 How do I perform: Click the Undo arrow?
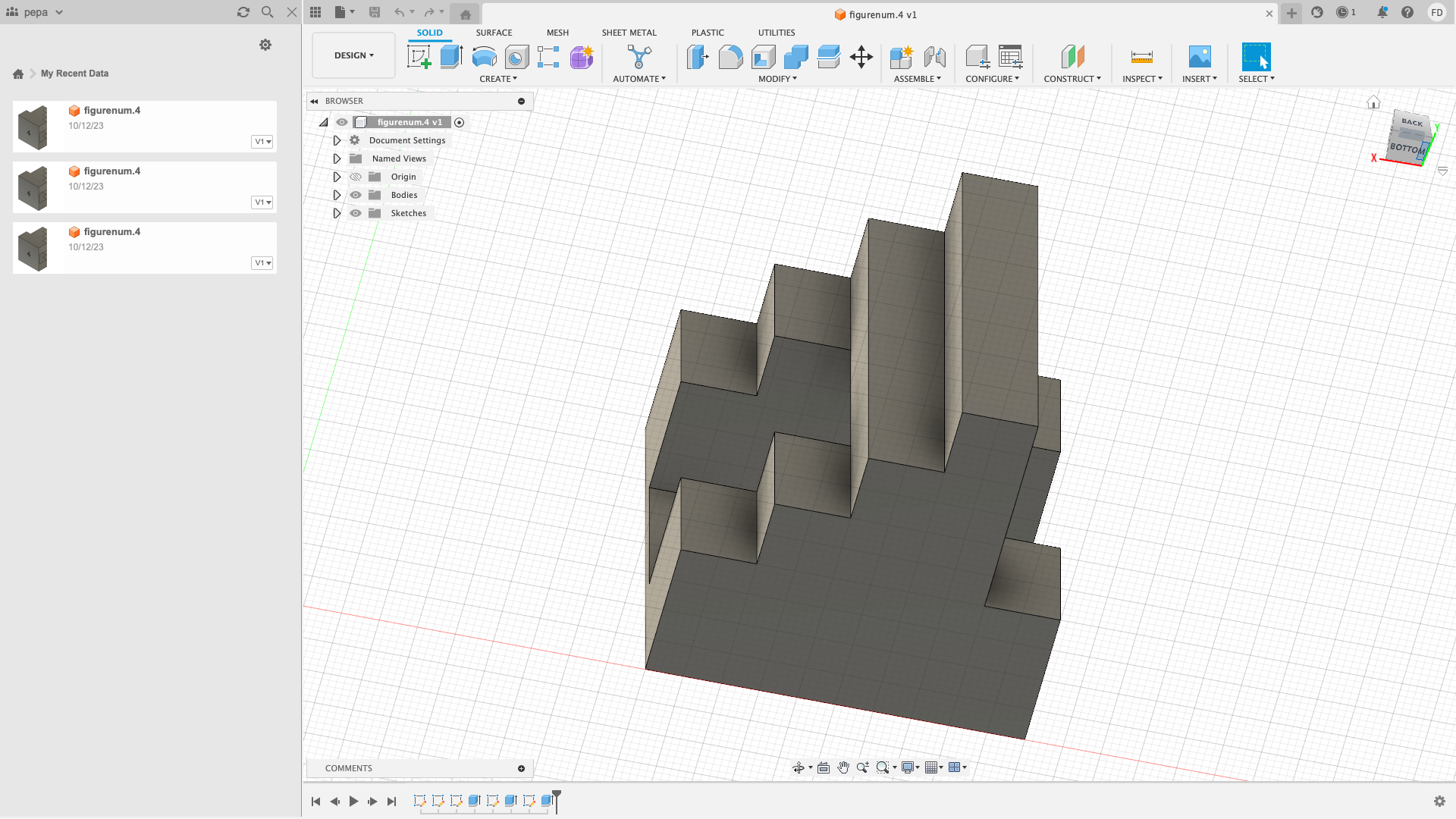[399, 12]
